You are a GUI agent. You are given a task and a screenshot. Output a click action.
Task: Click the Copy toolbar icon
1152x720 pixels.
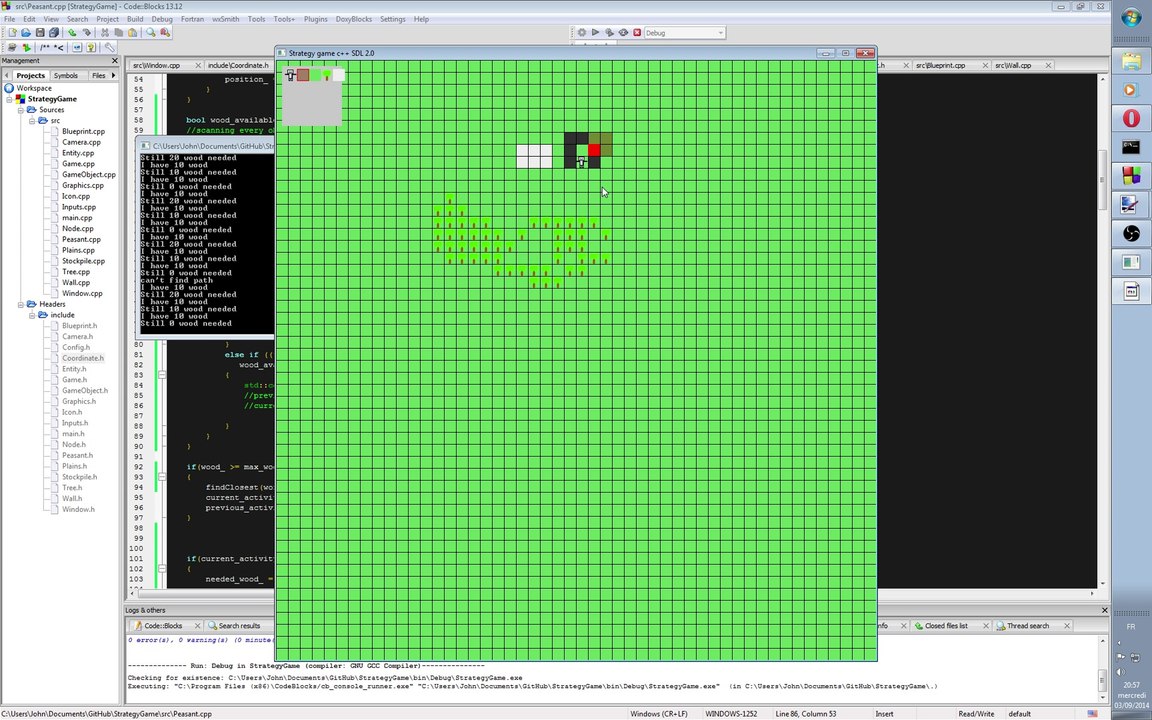(x=118, y=32)
